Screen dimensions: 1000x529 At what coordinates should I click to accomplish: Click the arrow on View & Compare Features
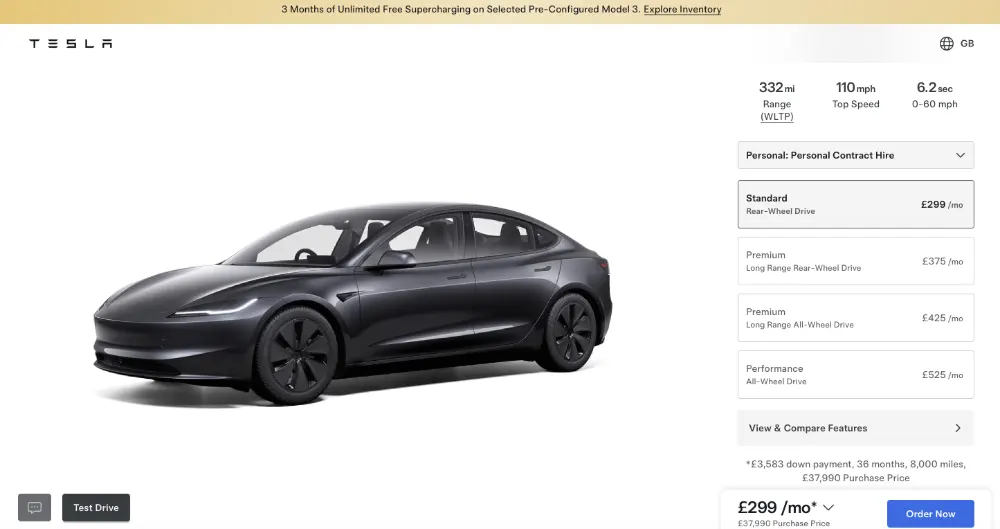957,428
